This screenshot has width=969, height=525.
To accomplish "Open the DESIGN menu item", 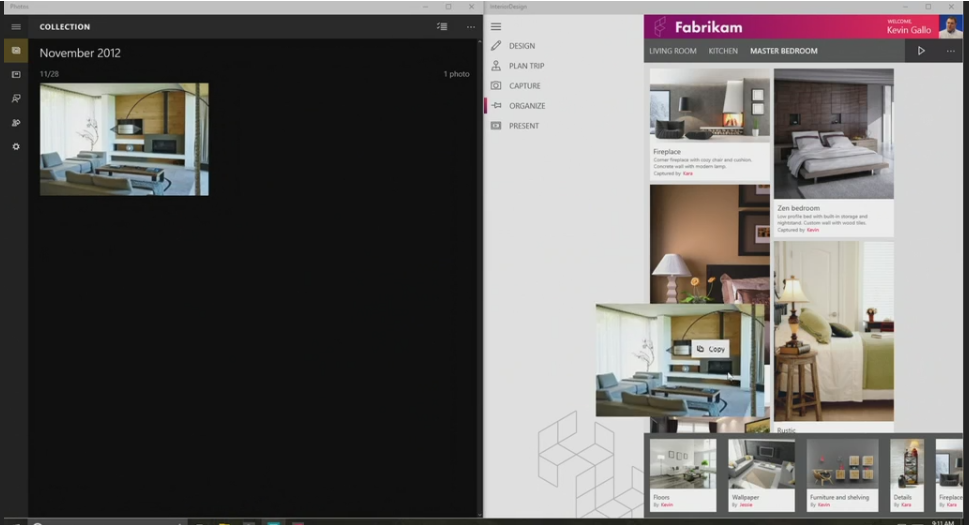I will (x=522, y=46).
